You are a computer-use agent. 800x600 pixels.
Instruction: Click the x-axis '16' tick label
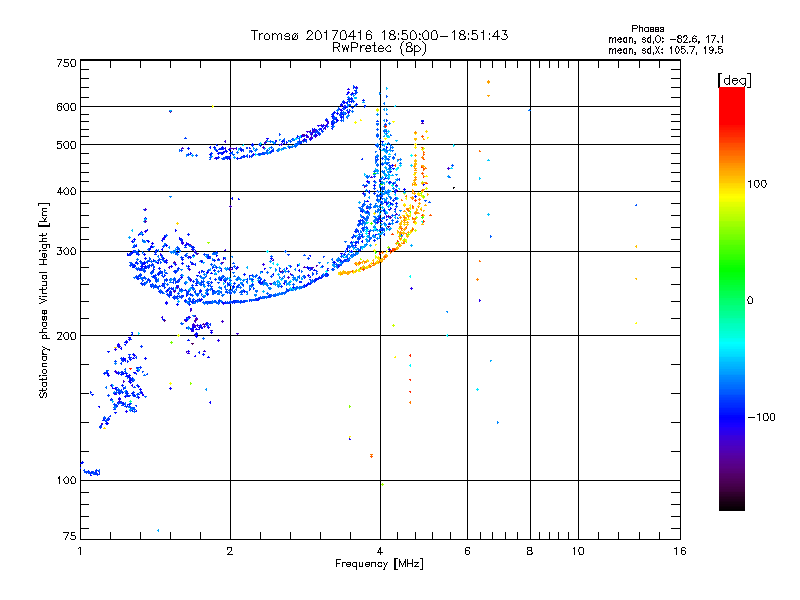(680, 551)
